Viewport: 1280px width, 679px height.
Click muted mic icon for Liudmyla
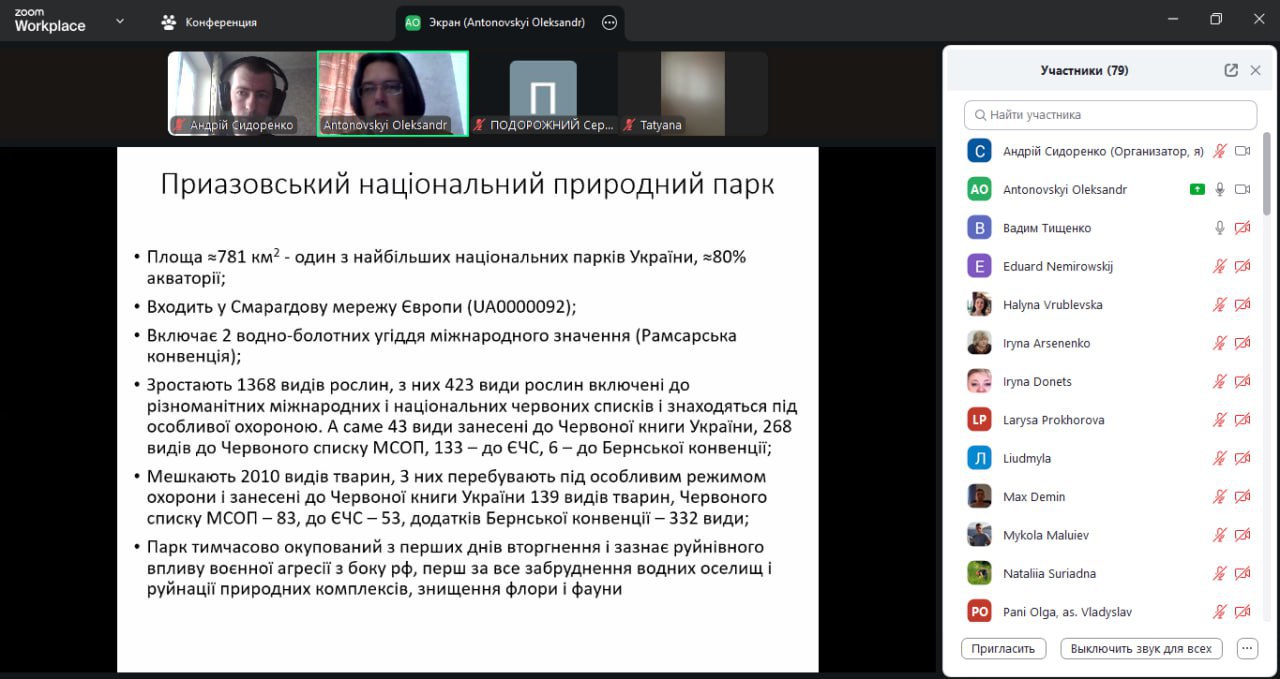point(1219,458)
